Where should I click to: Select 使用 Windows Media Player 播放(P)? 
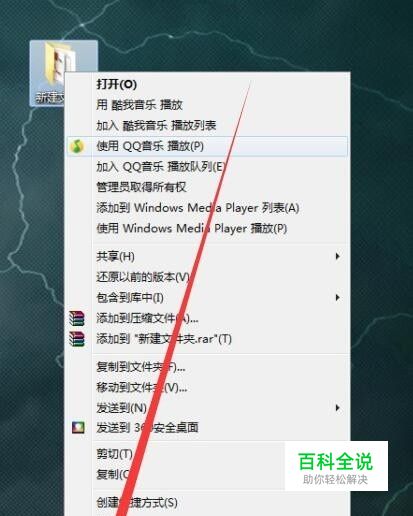pos(192,229)
